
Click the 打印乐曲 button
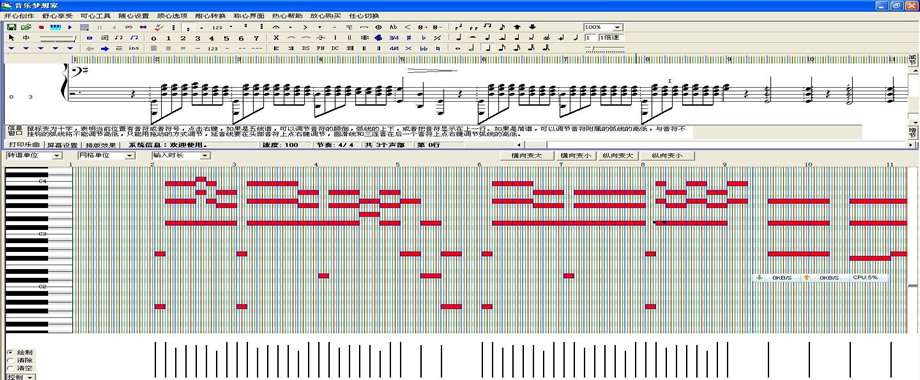pos(23,144)
